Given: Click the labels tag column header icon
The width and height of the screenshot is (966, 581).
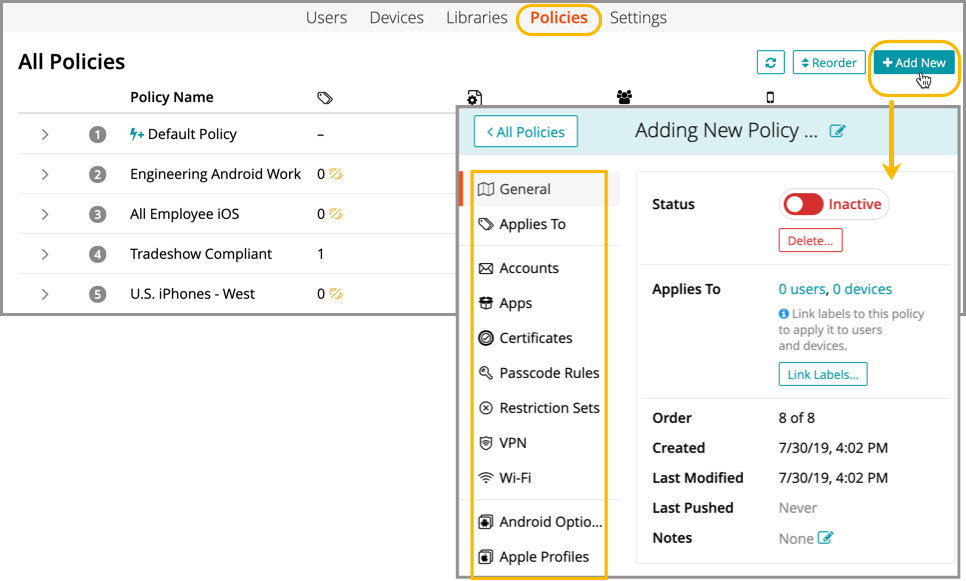Looking at the screenshot, I should tap(324, 98).
